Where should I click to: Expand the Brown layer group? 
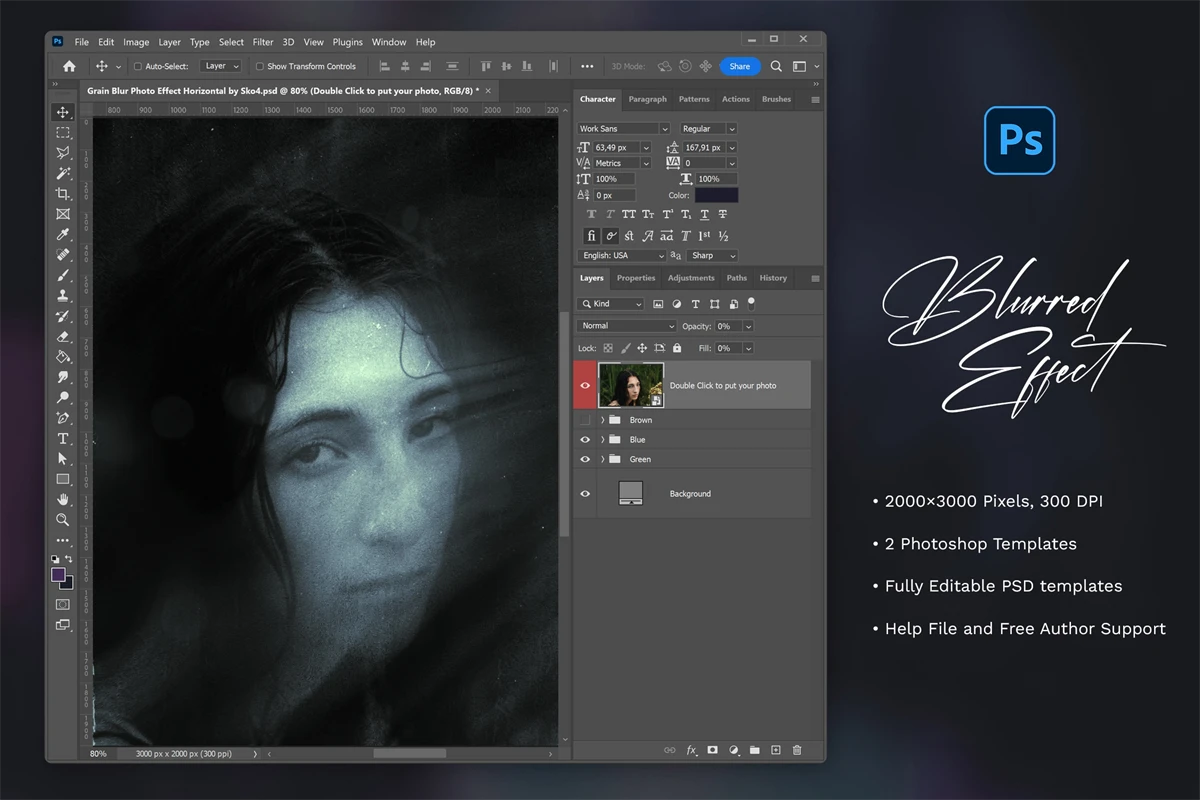pyautogui.click(x=602, y=420)
